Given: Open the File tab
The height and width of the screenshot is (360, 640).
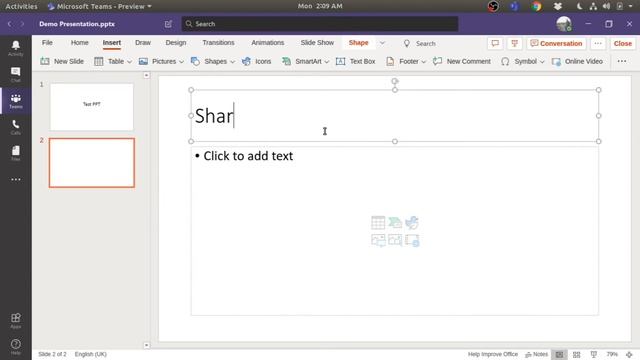Looking at the screenshot, I should point(47,42).
